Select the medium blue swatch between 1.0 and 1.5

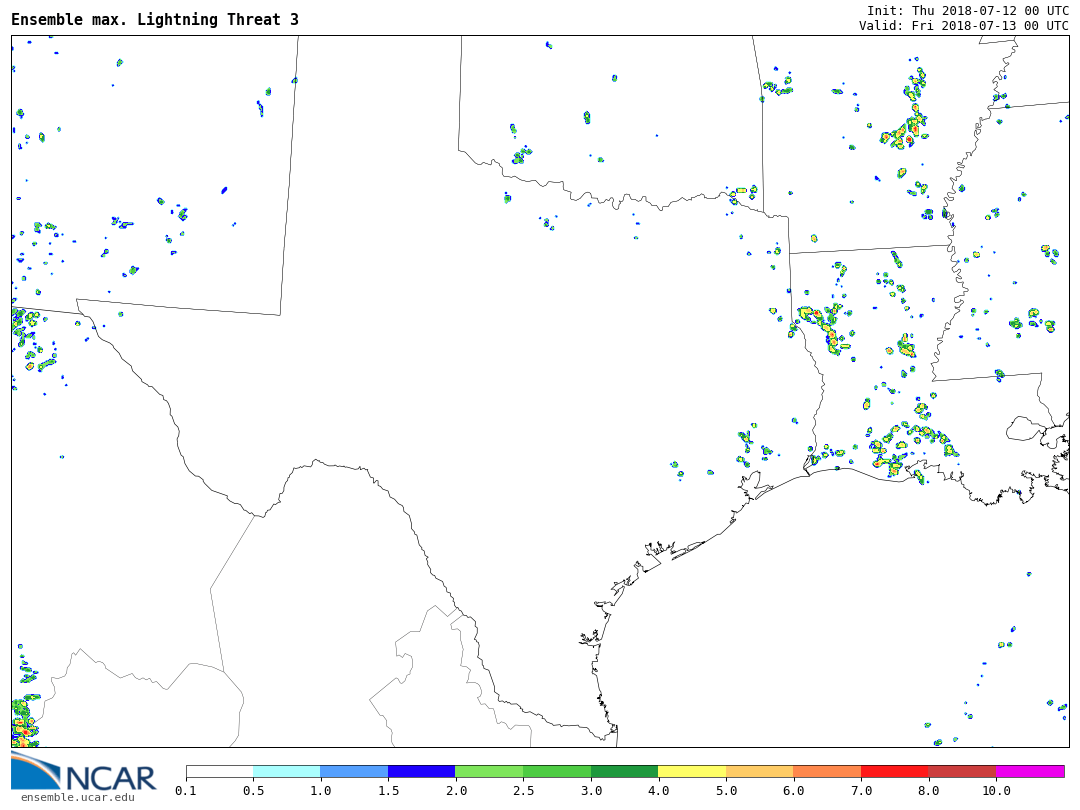pyautogui.click(x=354, y=772)
